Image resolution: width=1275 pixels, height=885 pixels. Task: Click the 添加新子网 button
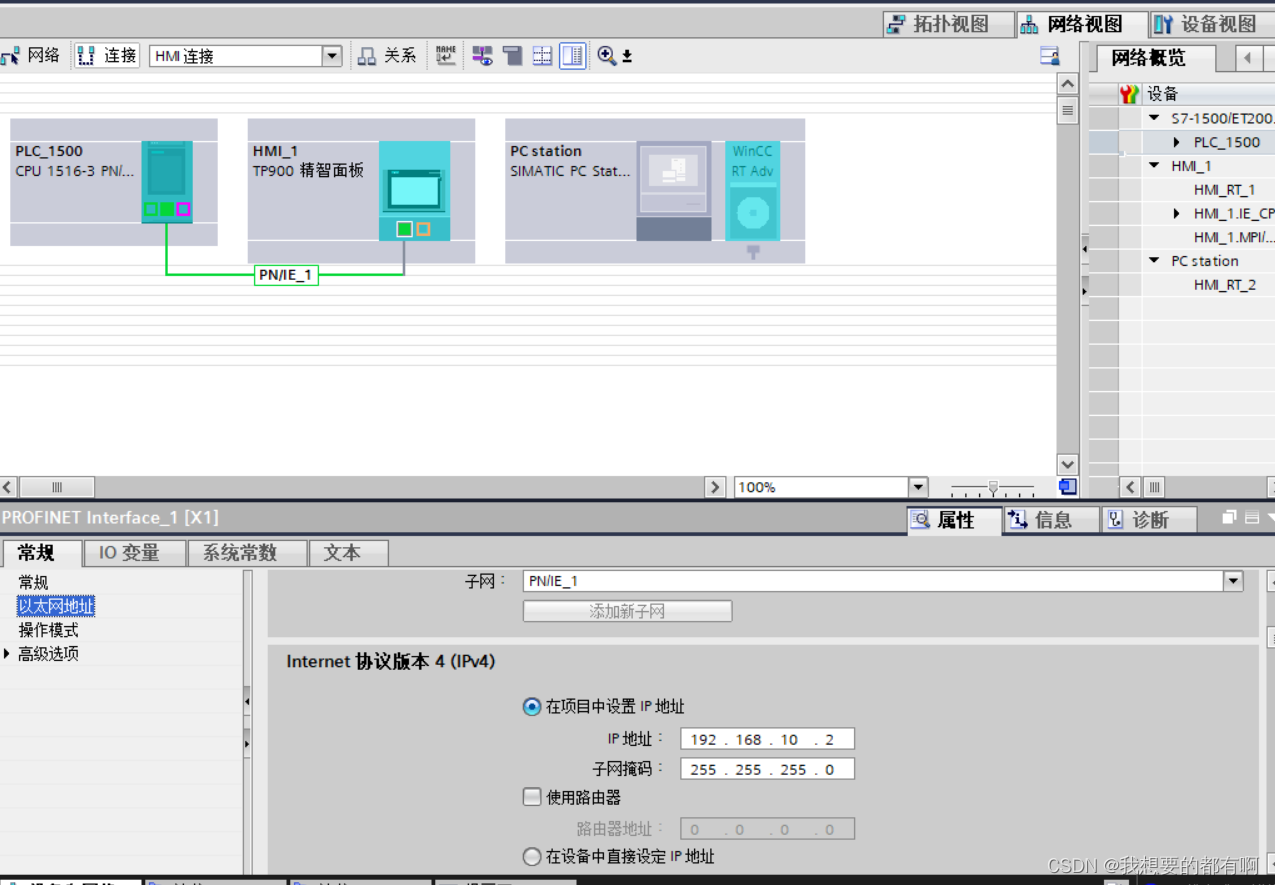pos(627,611)
